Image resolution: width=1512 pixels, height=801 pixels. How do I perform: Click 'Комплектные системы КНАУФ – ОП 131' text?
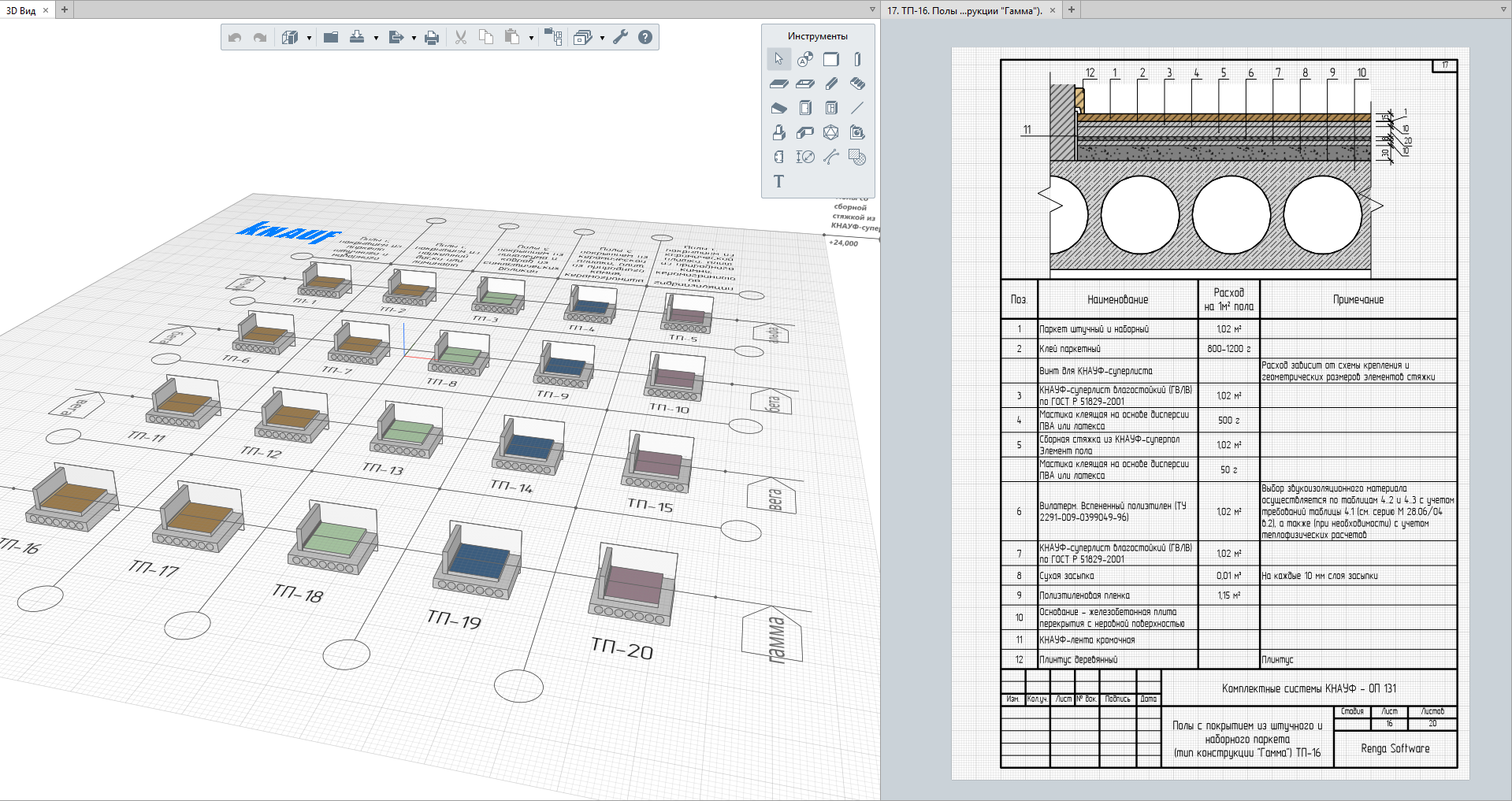pos(1309,688)
